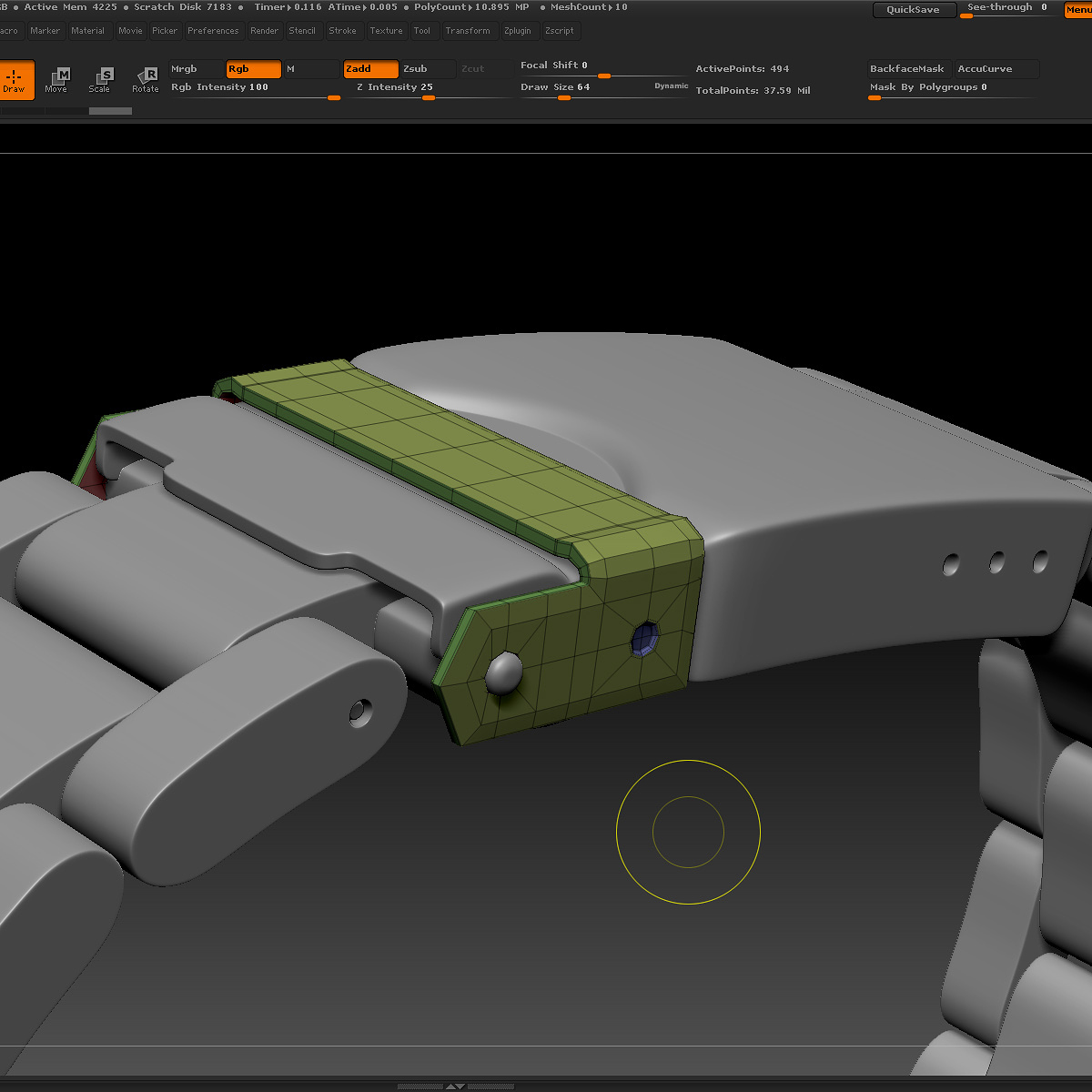Switch to the Move transform icon
This screenshot has height=1092, width=1092.
pos(56,80)
